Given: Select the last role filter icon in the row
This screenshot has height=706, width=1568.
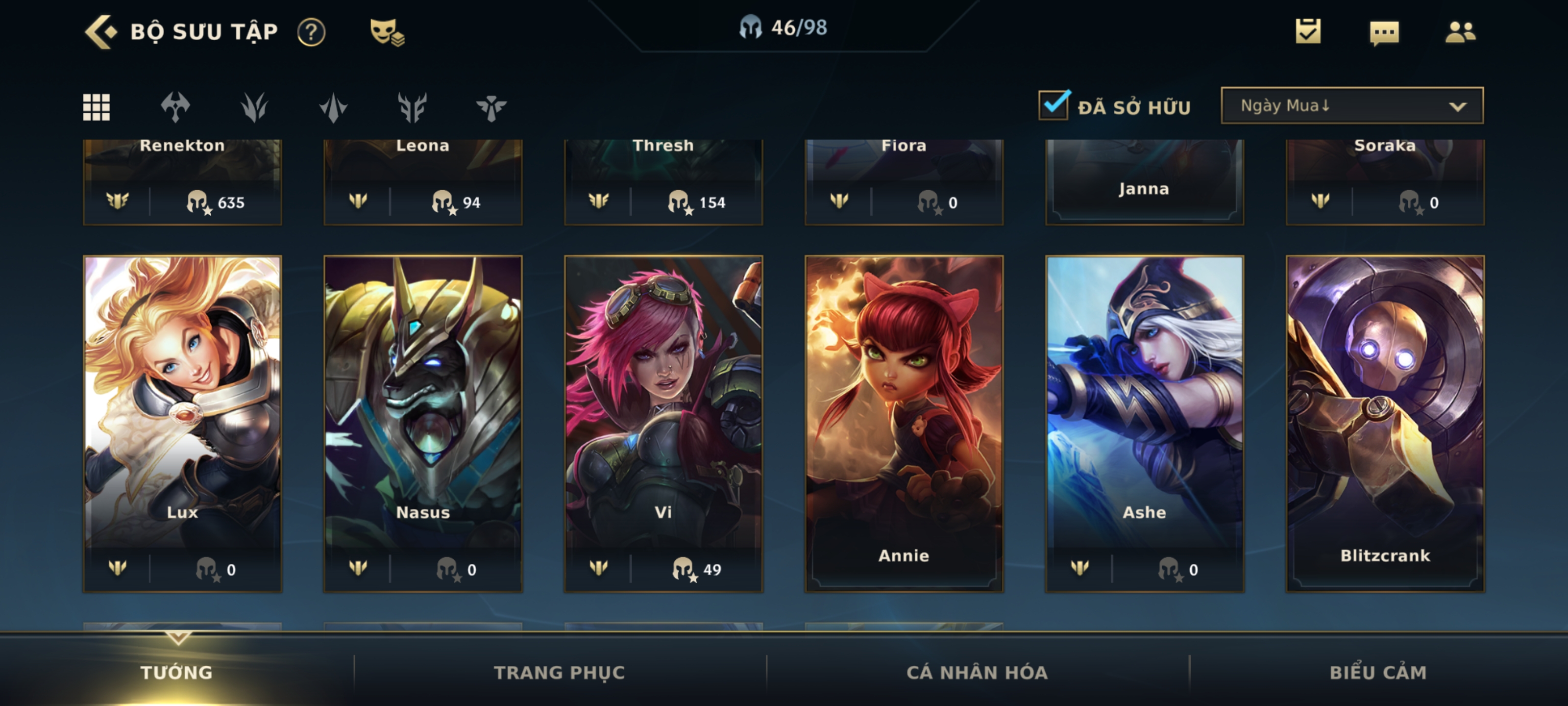Looking at the screenshot, I should (491, 108).
